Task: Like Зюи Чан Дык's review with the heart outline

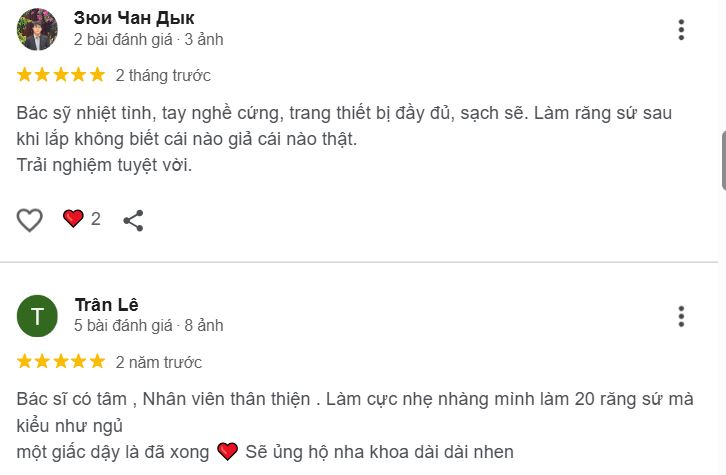Action: point(30,219)
